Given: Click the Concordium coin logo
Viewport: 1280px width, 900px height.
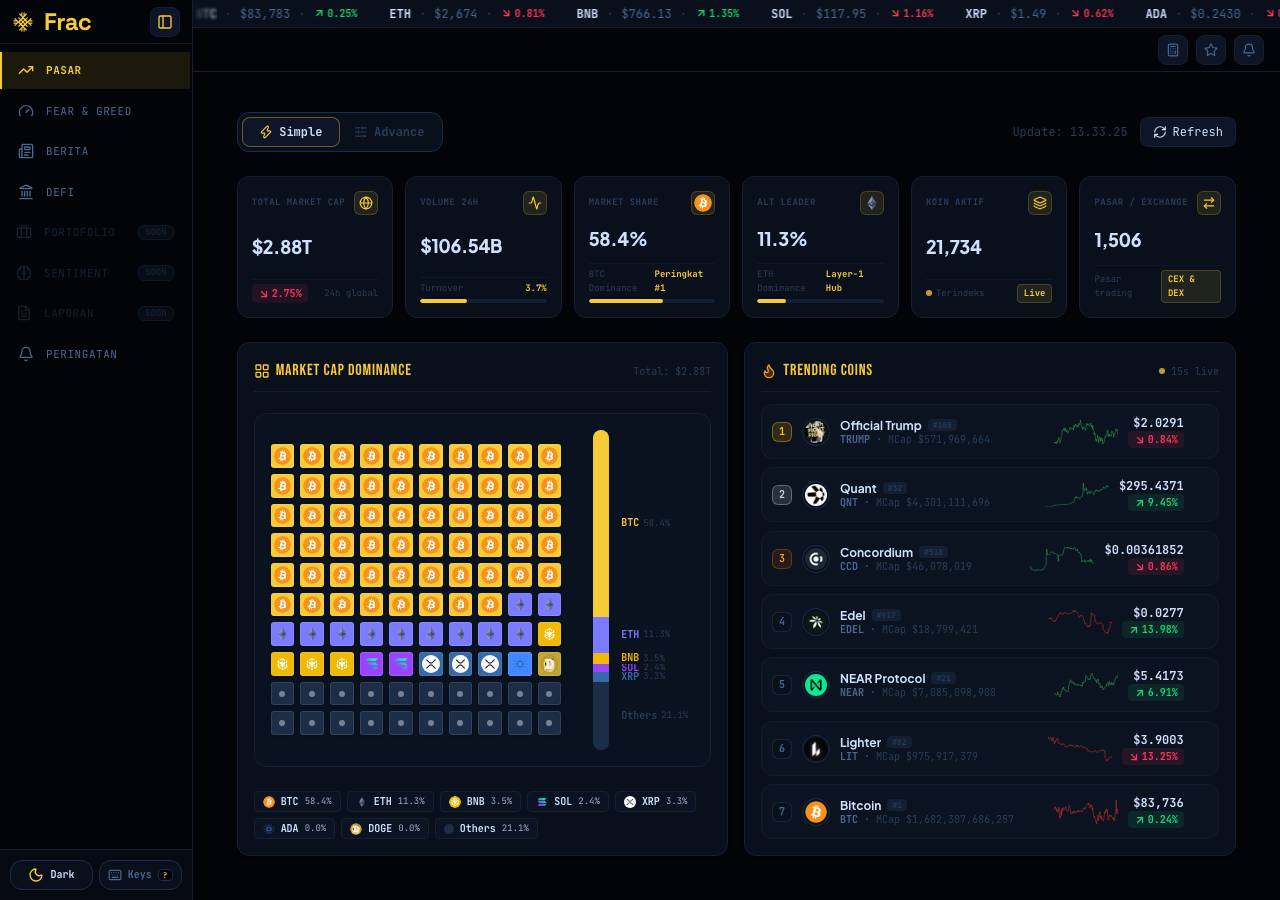Looking at the screenshot, I should 816,558.
